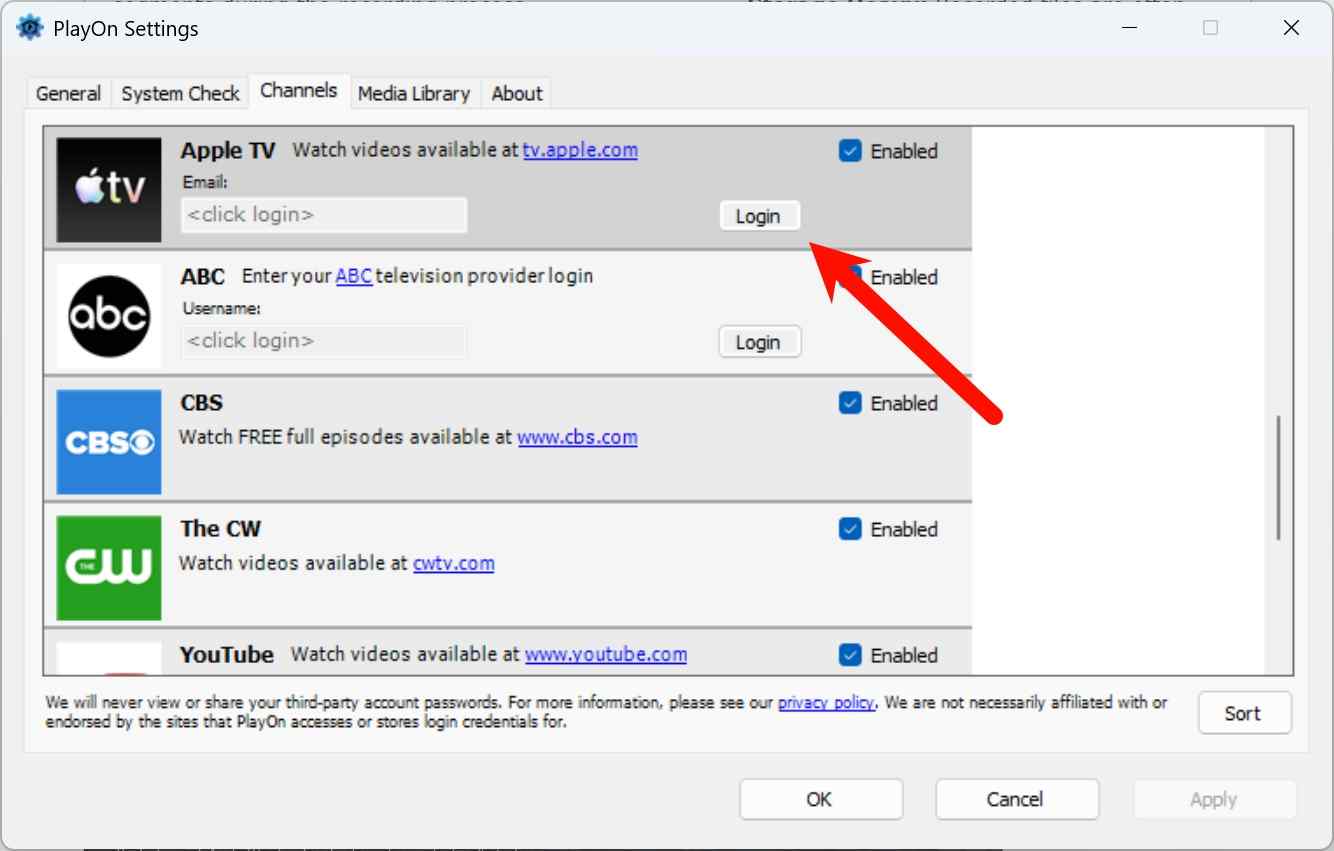
Task: Open the Media Library tab
Action: pos(413,94)
